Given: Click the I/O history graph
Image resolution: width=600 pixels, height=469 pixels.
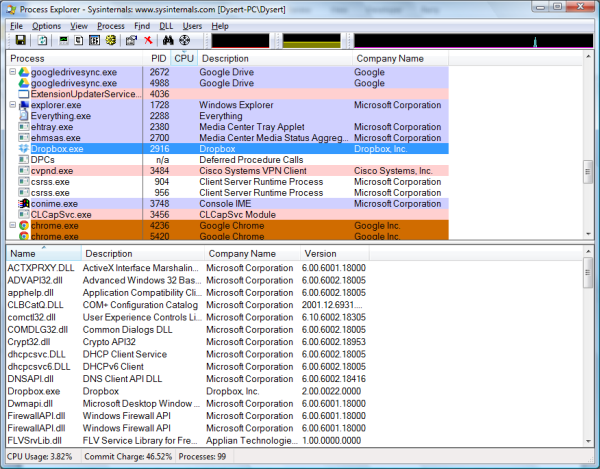Looking at the screenshot, I should click(473, 41).
